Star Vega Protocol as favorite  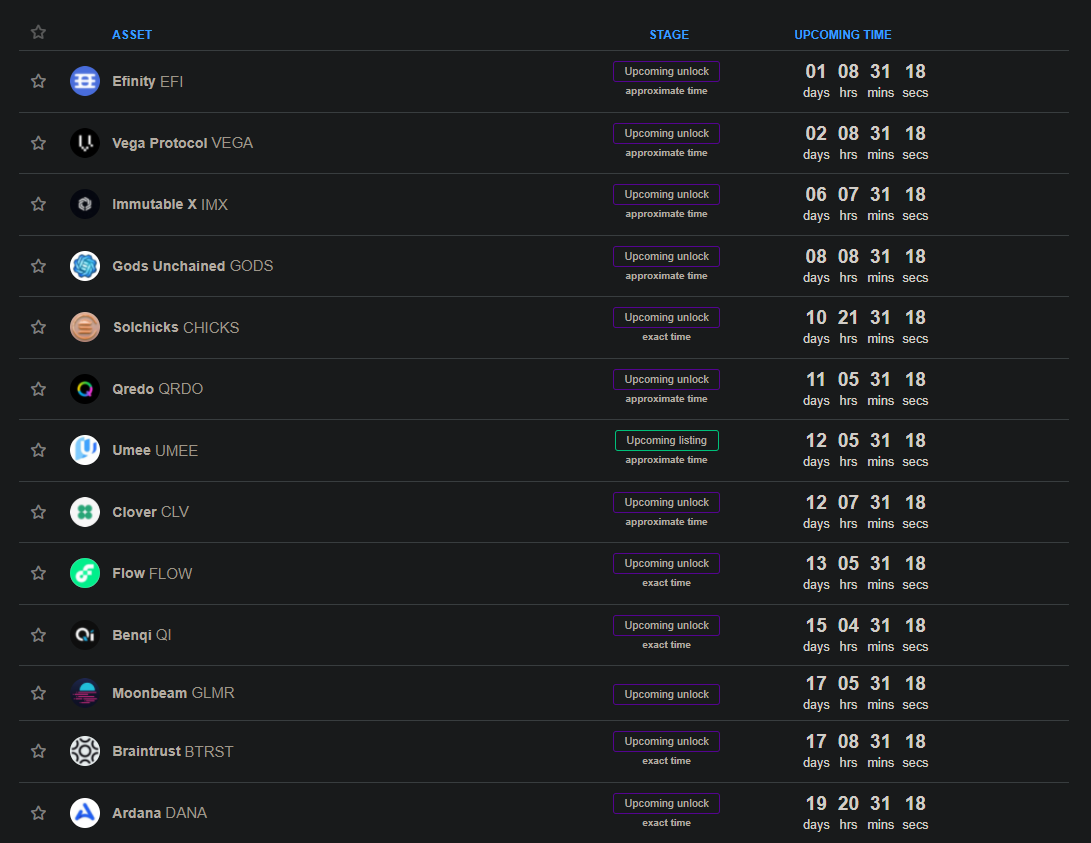[38, 143]
